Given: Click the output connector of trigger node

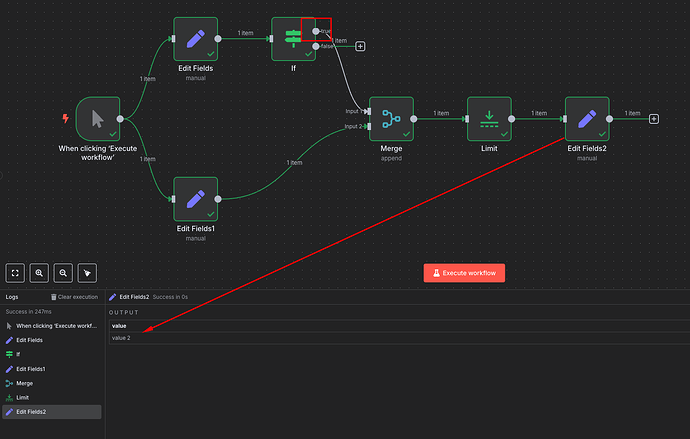Looking at the screenshot, I should coord(120,119).
